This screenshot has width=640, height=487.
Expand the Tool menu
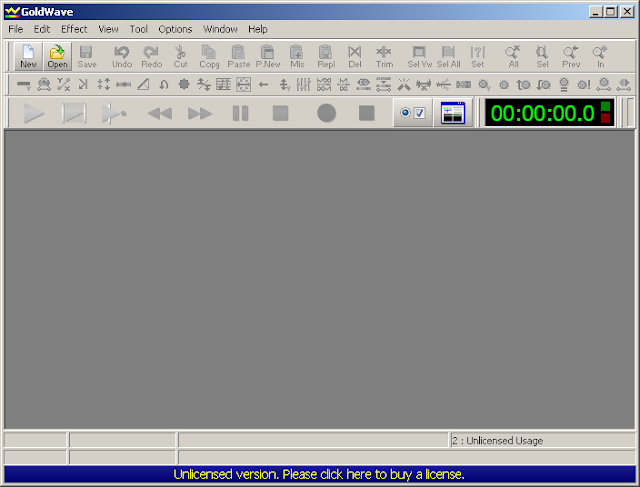coord(138,29)
